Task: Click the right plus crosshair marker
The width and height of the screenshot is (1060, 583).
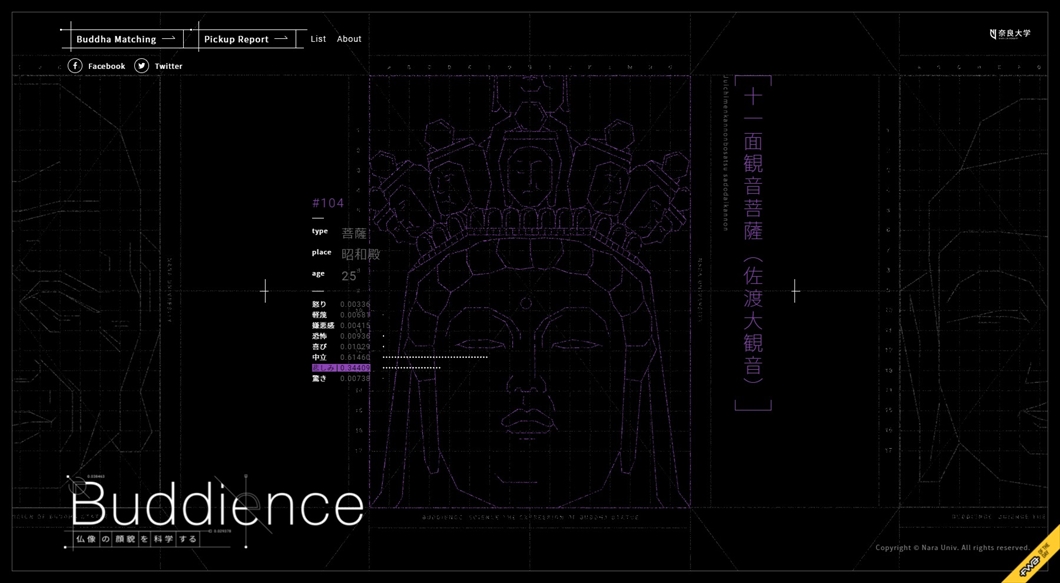Action: [795, 291]
